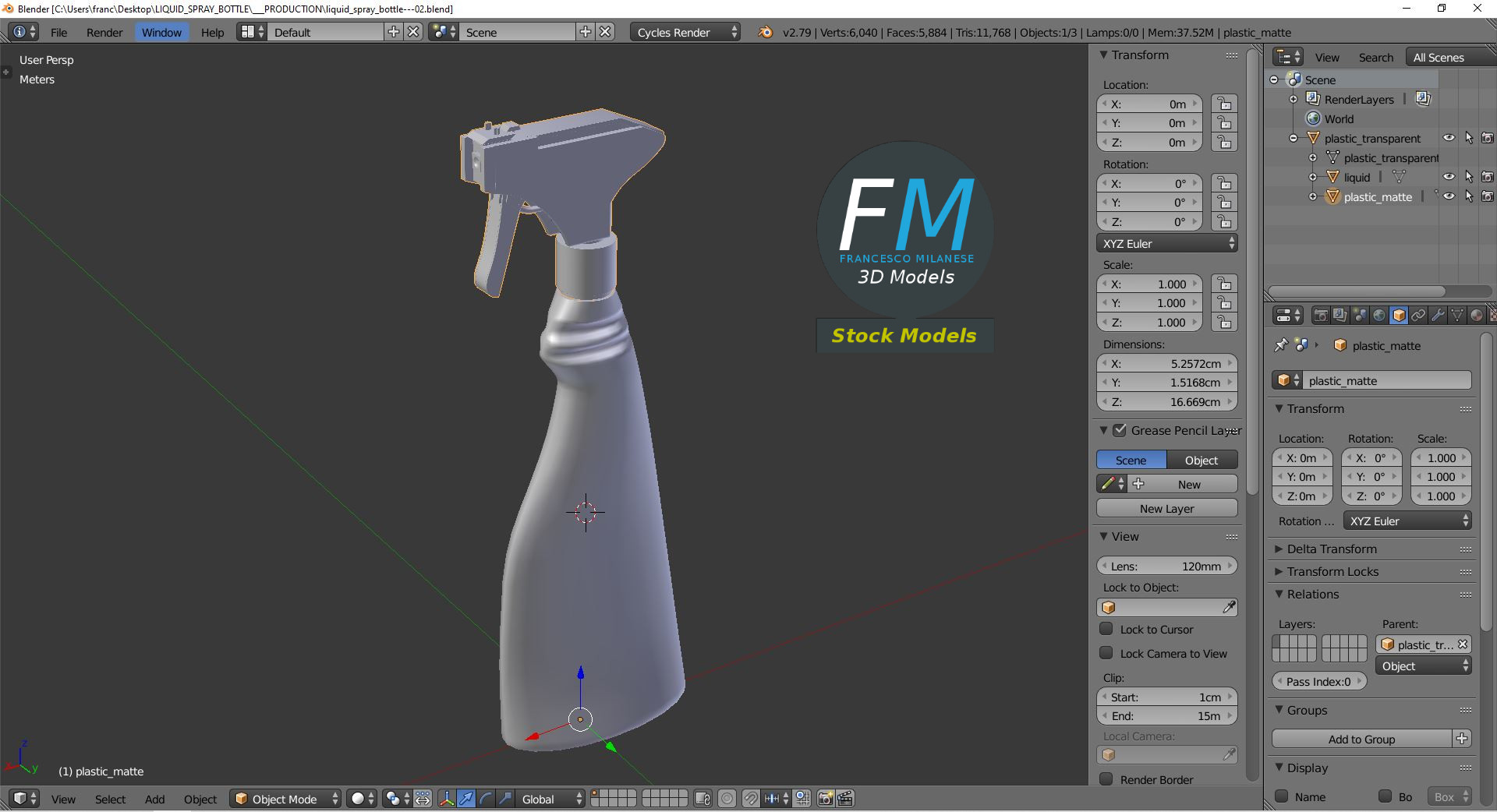The height and width of the screenshot is (812, 1497).
Task: Open the Render menu
Action: [x=104, y=32]
